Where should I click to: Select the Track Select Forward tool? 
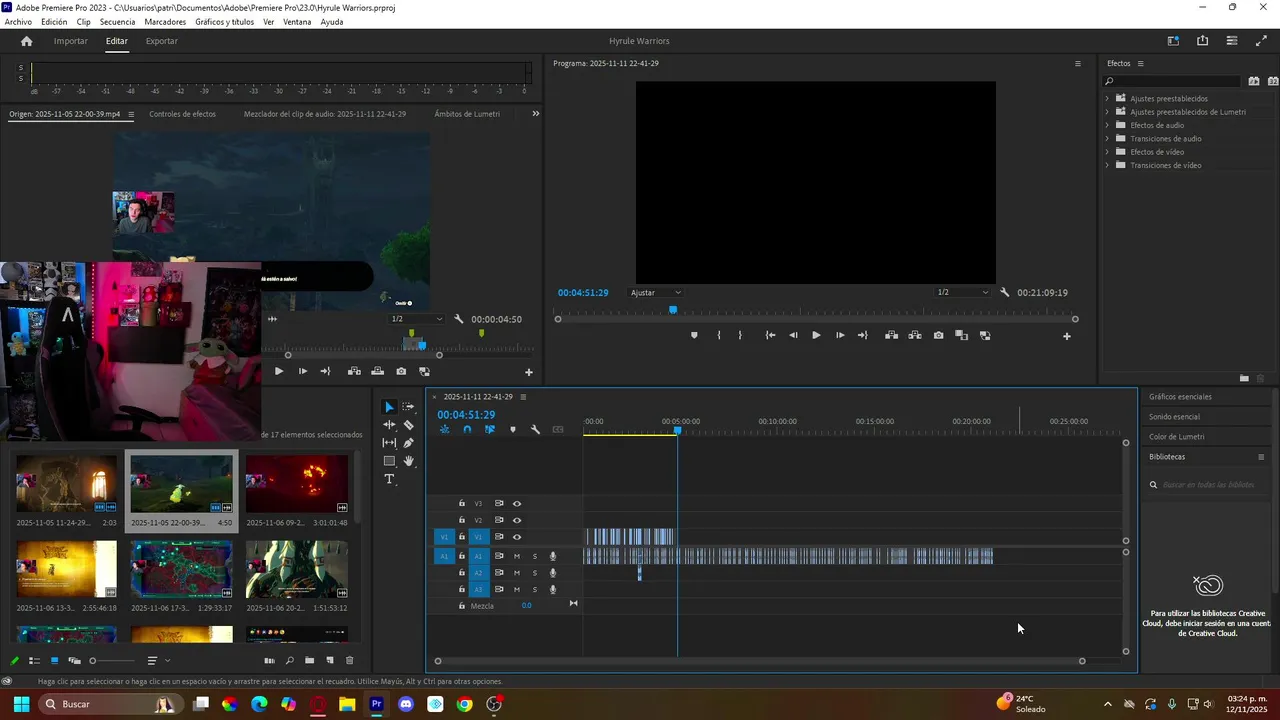pos(408,407)
